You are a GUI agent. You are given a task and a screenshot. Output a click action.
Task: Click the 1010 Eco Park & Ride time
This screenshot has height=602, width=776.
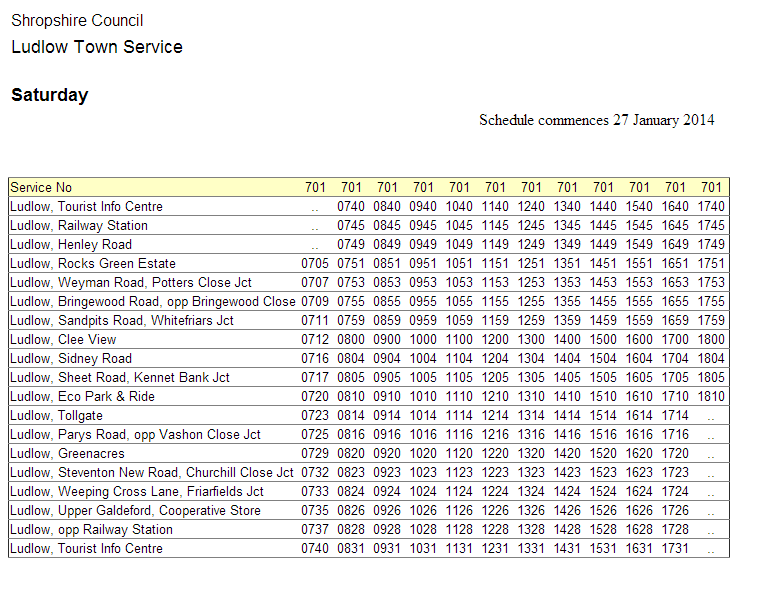click(x=423, y=397)
